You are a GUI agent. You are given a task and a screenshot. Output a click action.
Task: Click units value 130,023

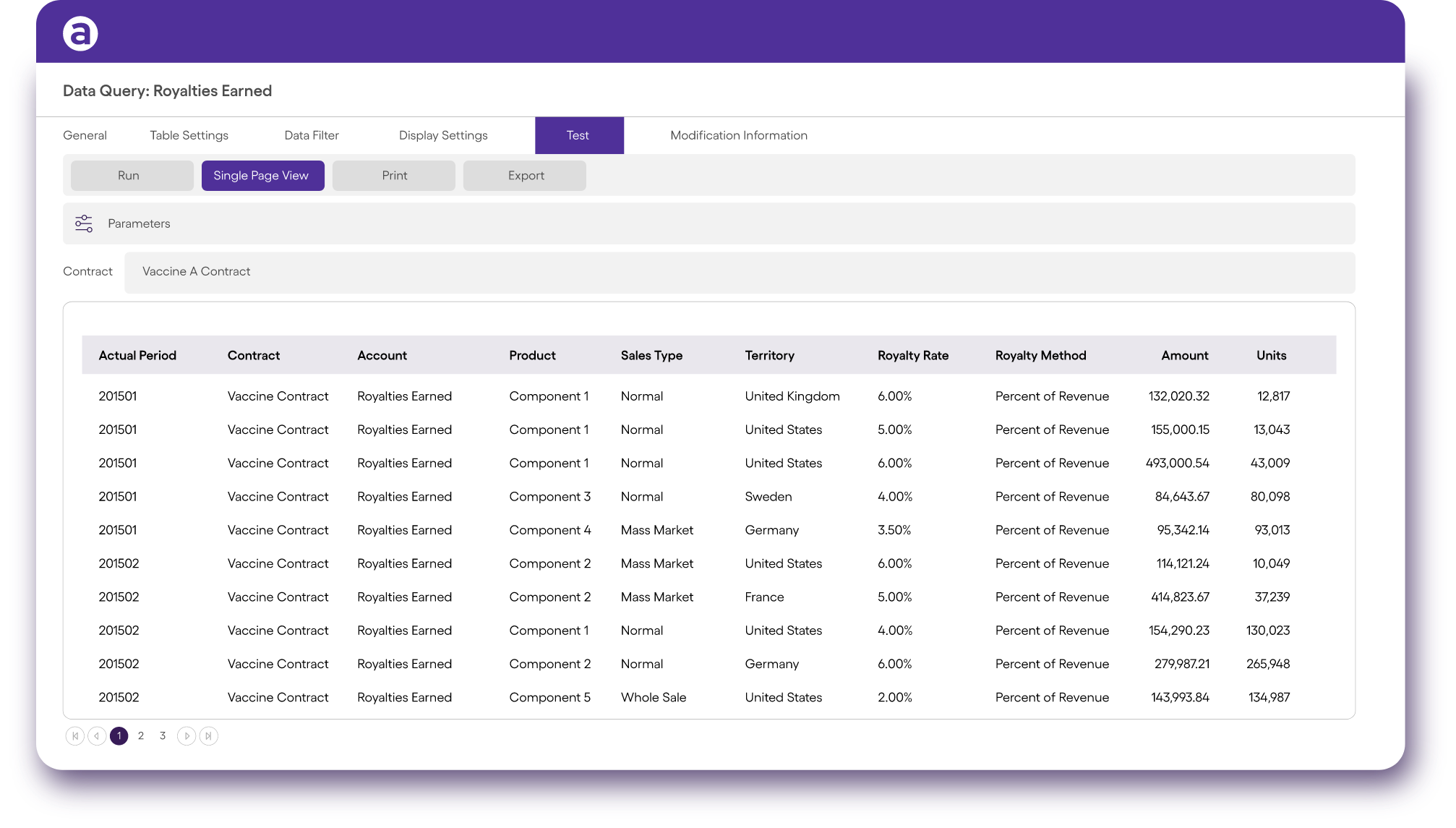[x=1268, y=631]
